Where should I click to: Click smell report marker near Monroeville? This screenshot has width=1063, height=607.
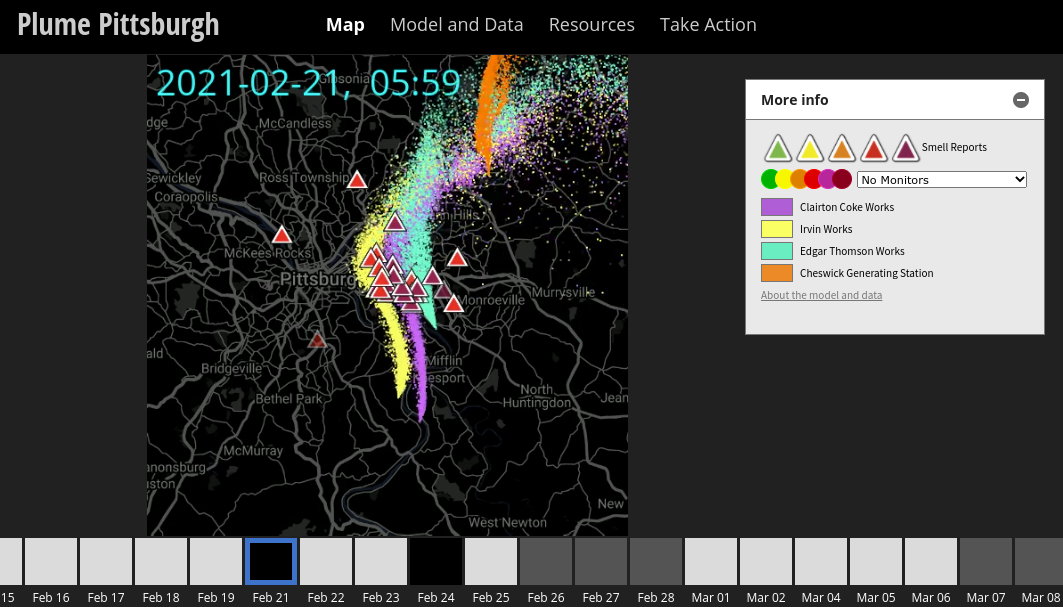454,304
